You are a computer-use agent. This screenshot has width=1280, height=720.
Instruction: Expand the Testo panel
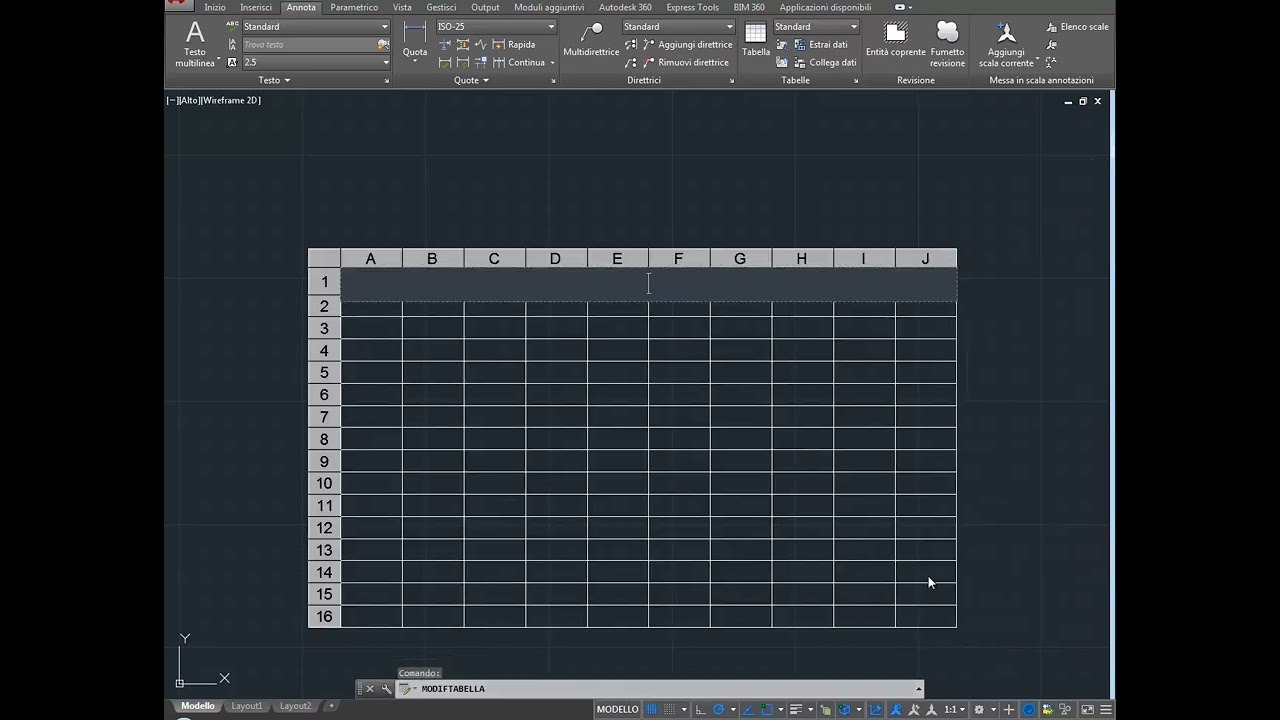(274, 80)
